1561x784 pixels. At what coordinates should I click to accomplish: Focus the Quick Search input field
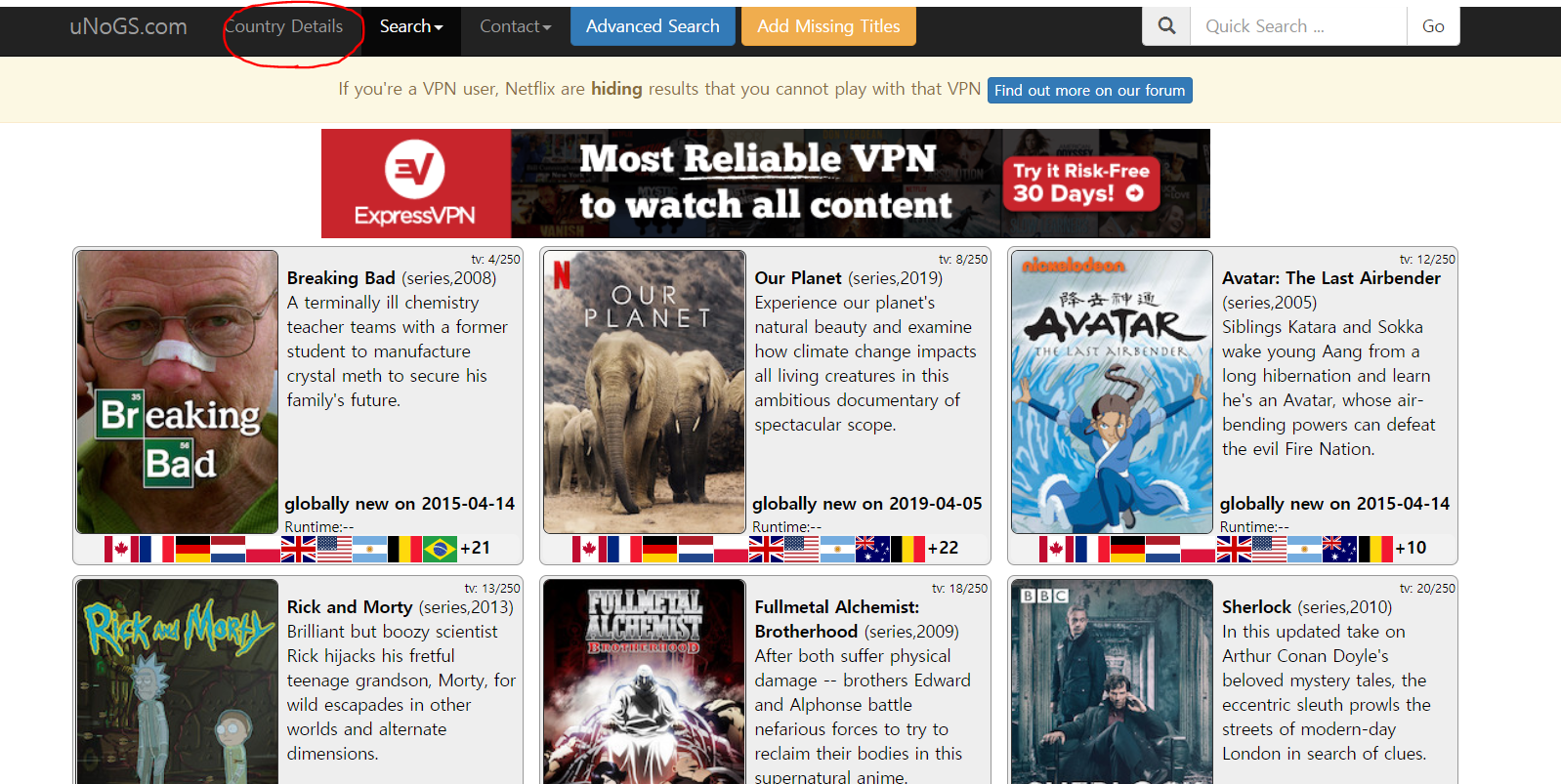(1298, 26)
